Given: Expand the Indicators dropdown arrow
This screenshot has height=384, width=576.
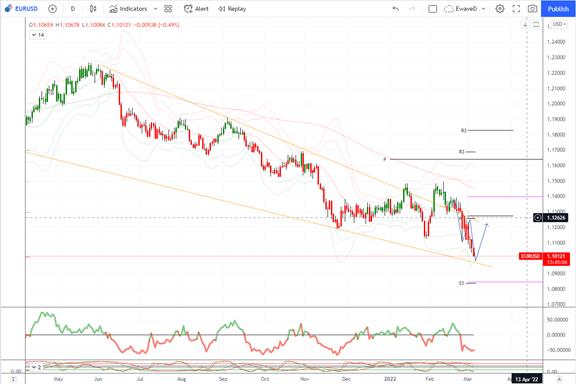Looking at the screenshot, I should point(155,9).
